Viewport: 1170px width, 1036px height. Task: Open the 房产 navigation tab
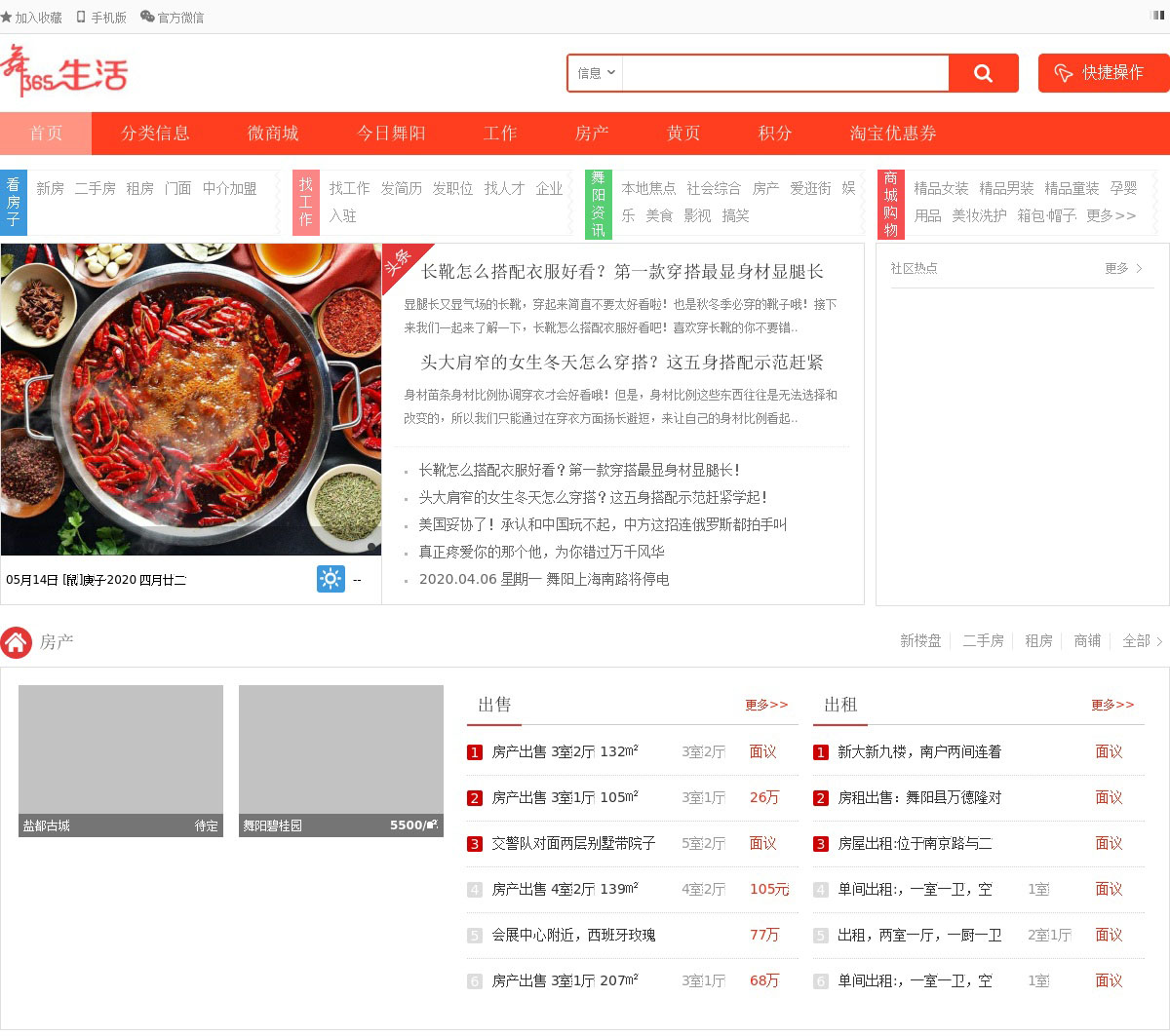pos(592,134)
